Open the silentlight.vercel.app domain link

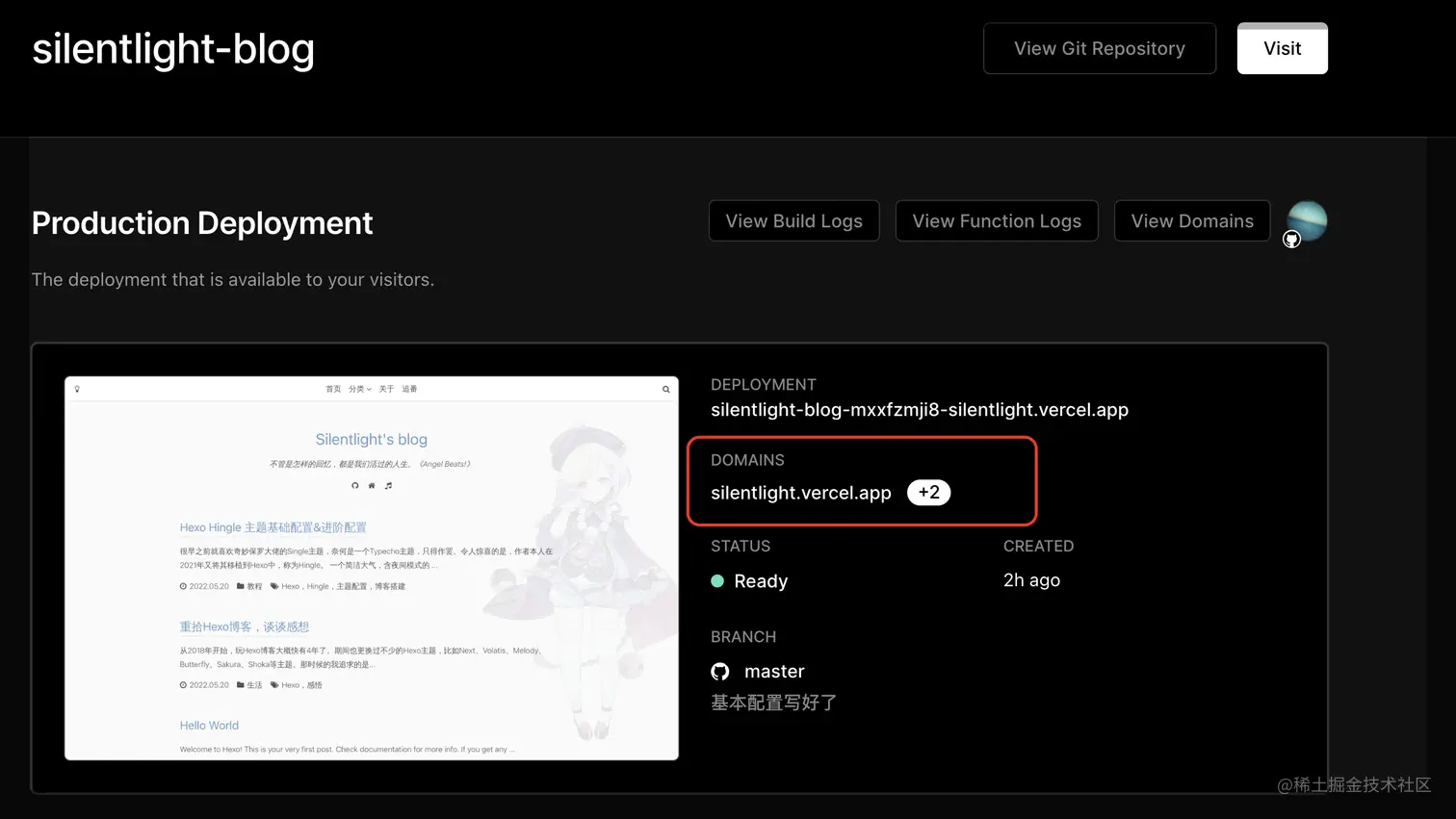click(801, 493)
